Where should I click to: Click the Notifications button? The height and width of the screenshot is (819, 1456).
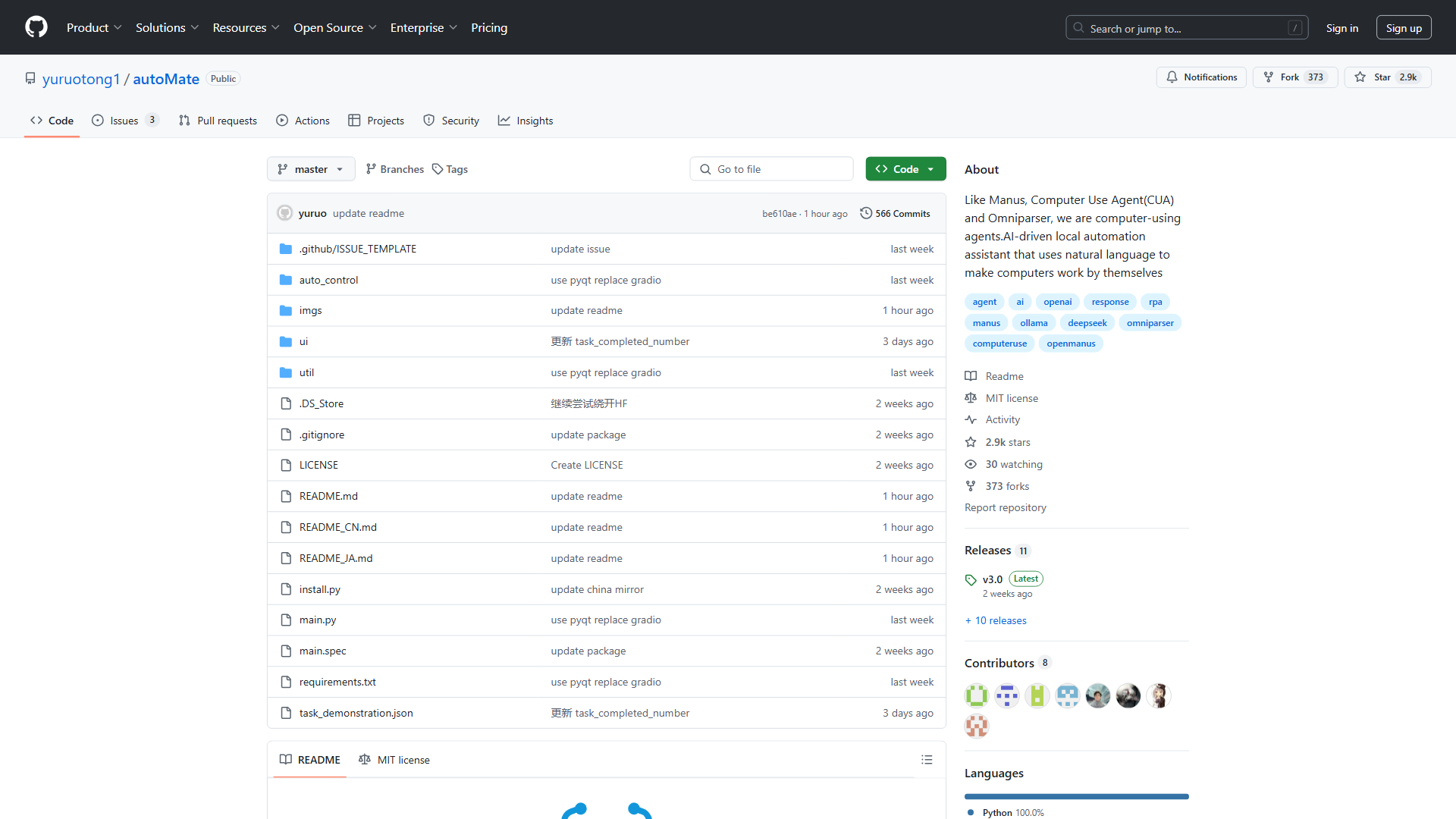click(1201, 77)
